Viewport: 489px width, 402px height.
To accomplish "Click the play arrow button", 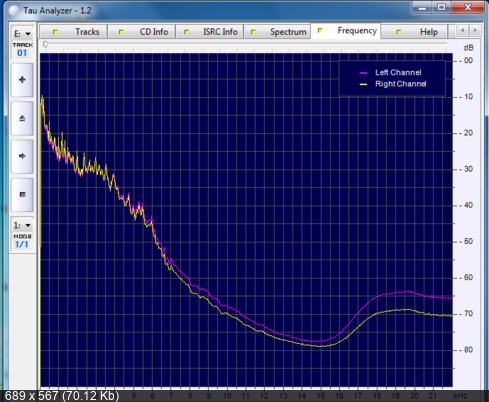I will 22,156.
